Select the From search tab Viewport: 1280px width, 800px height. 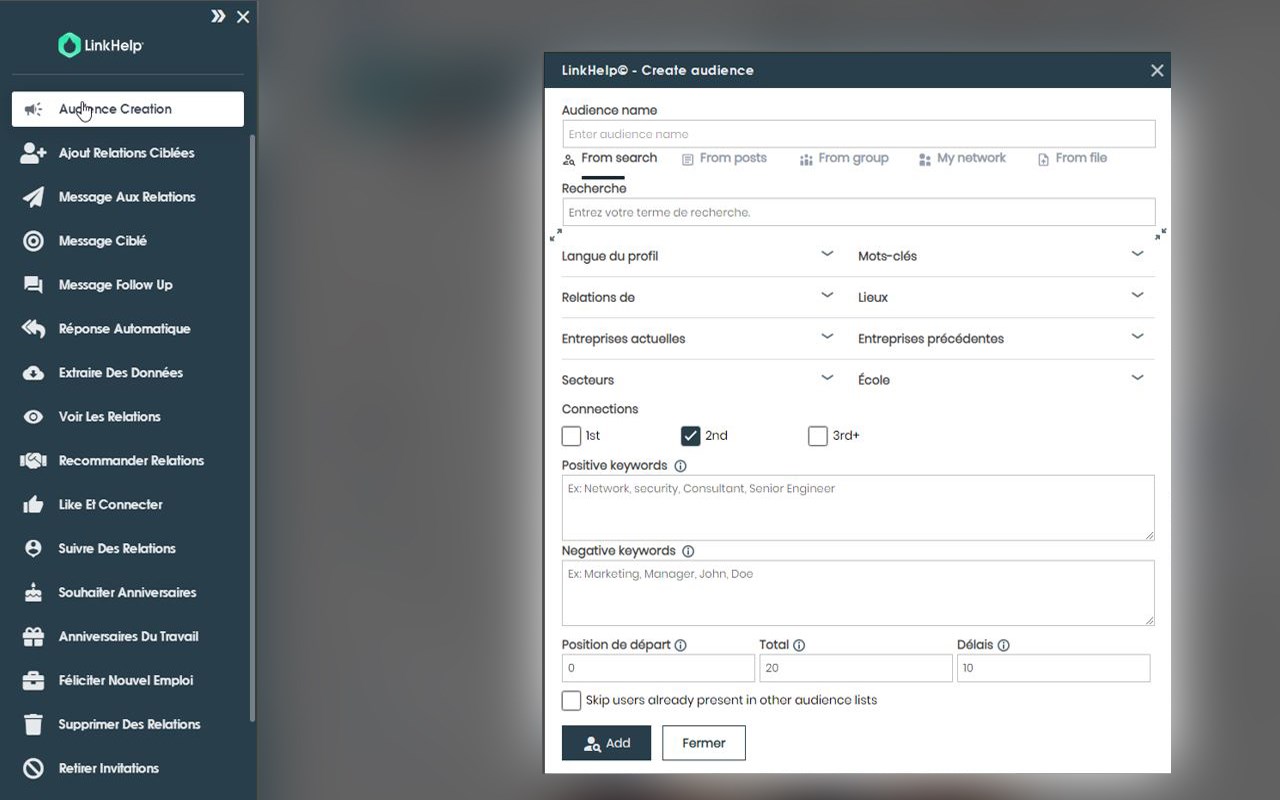tap(609, 158)
